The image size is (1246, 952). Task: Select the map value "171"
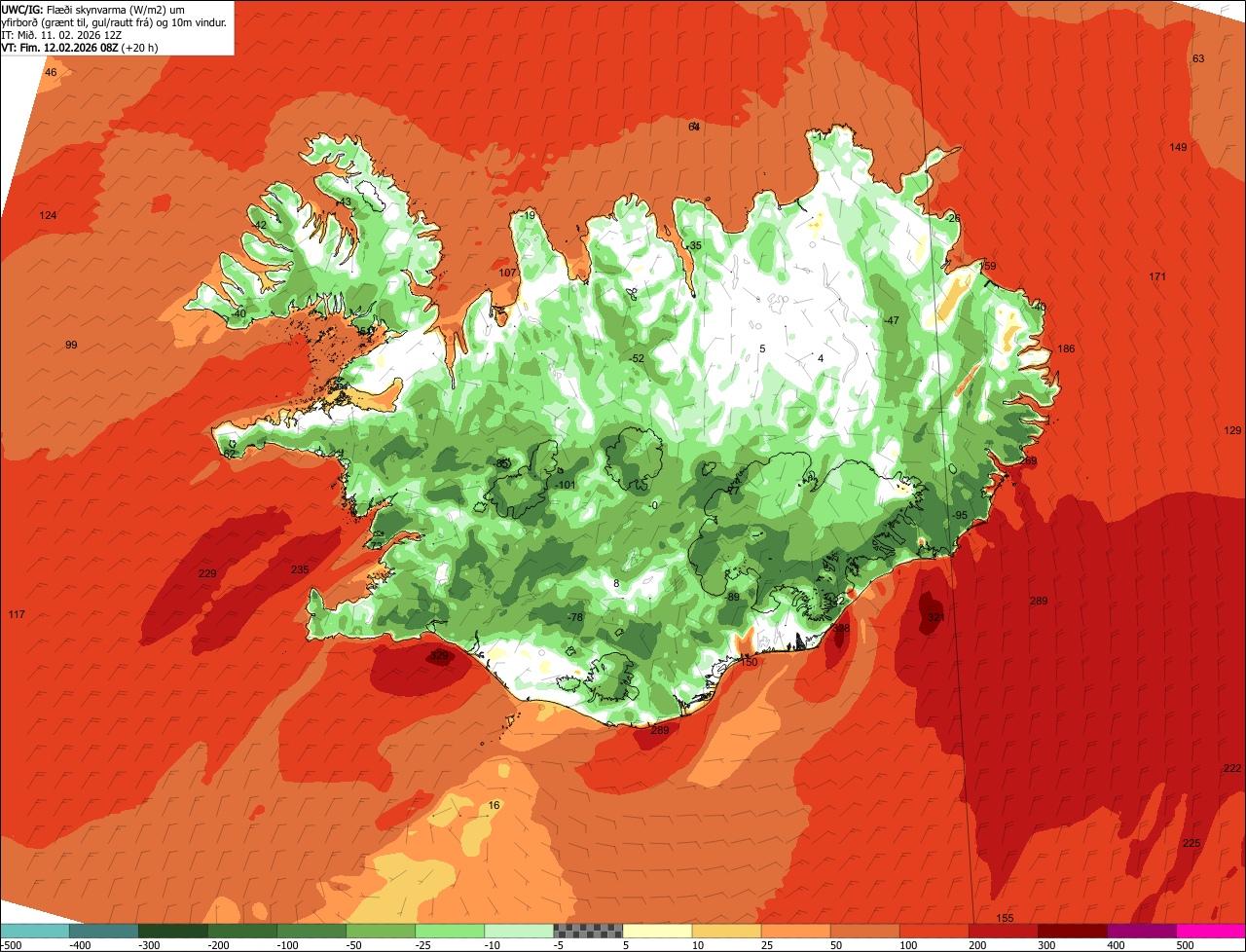click(x=1156, y=276)
